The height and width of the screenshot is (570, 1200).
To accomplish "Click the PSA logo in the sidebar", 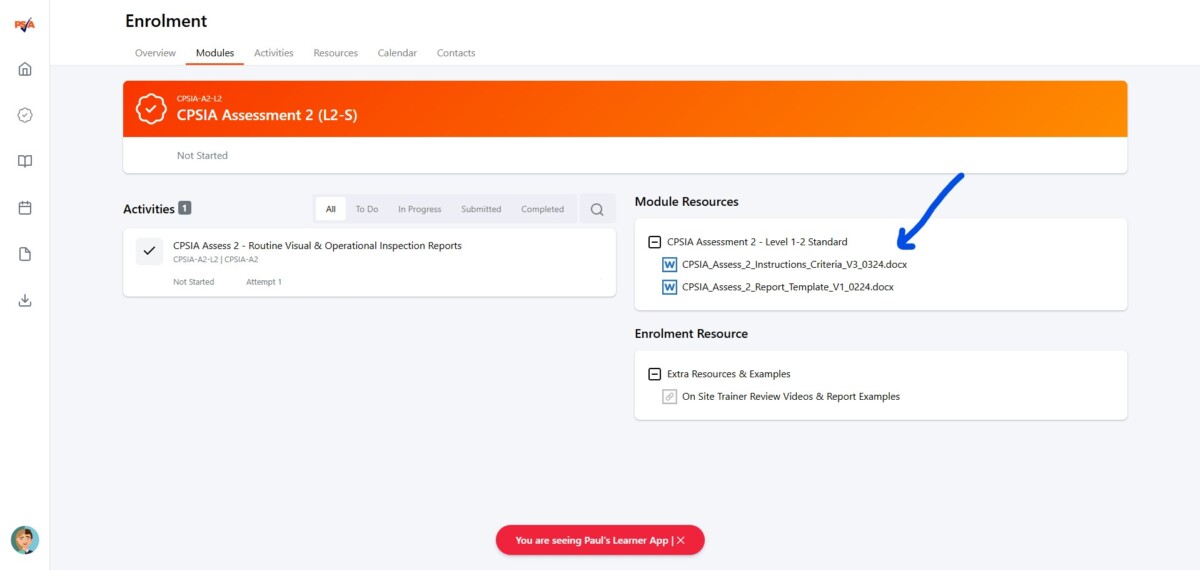I will pyautogui.click(x=25, y=25).
